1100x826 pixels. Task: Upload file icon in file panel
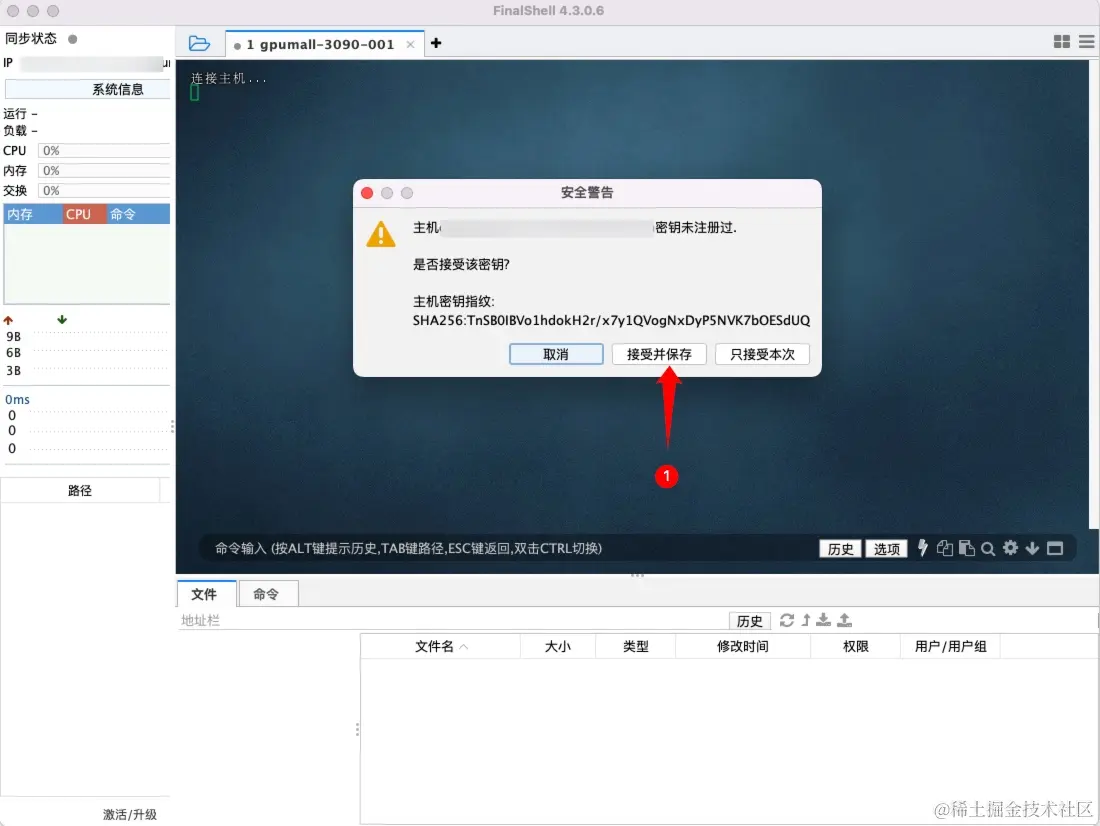845,620
